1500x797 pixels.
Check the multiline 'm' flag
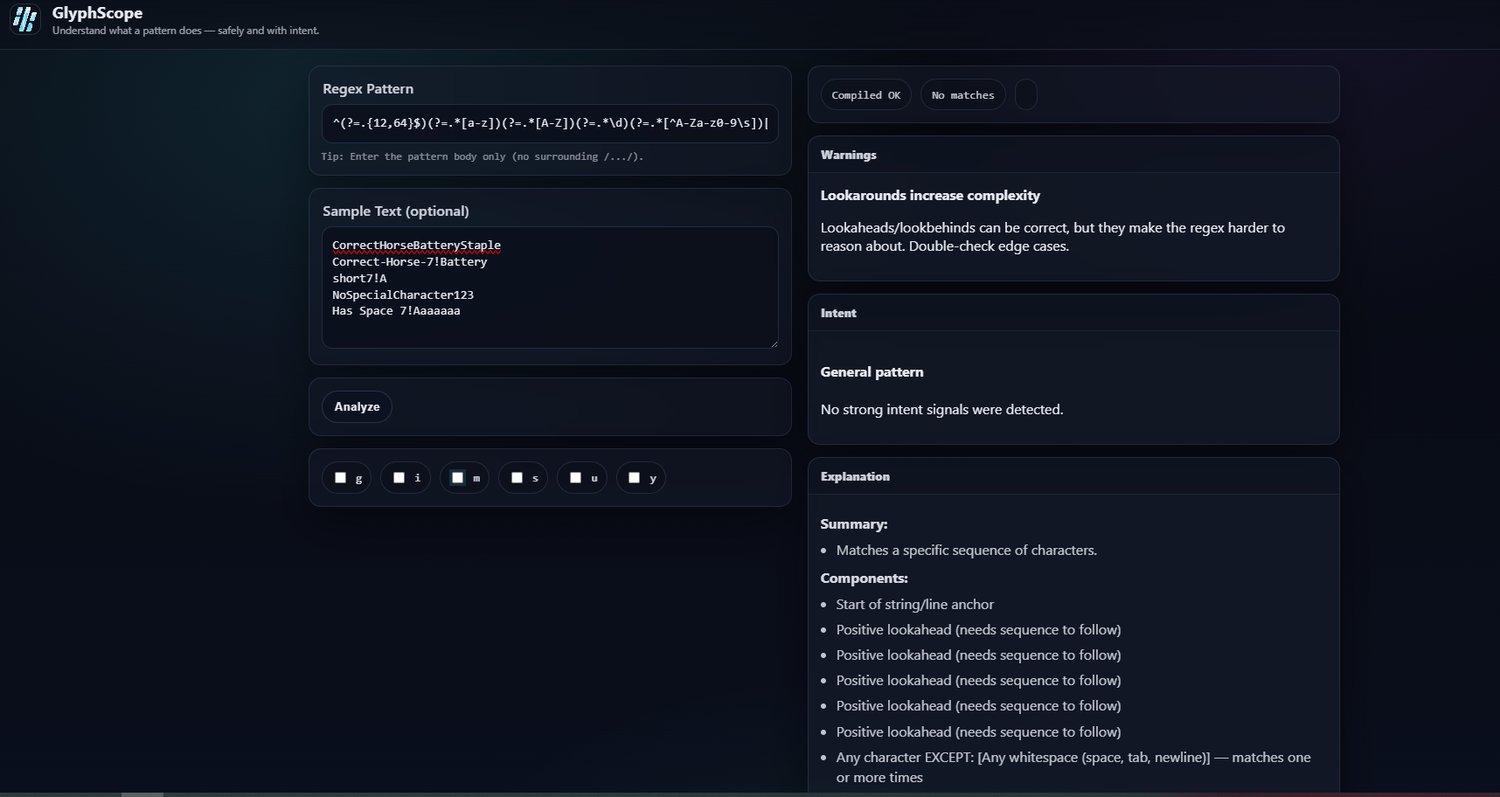click(458, 478)
